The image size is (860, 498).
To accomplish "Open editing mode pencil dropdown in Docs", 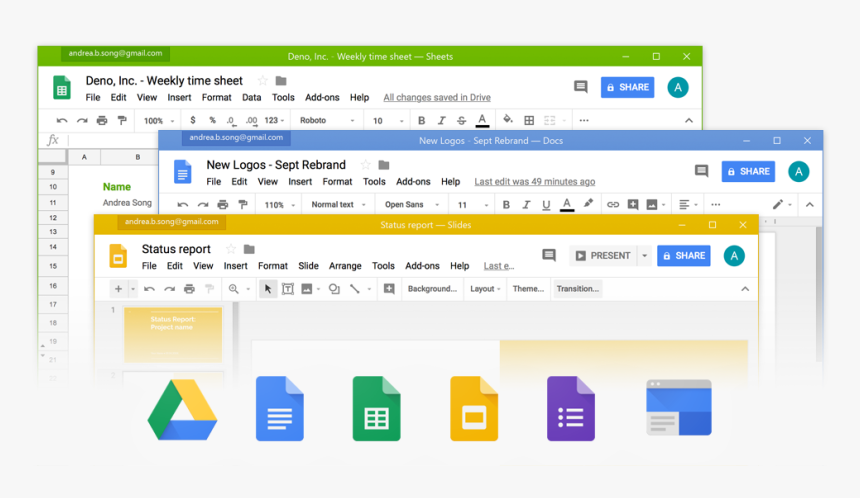I will pyautogui.click(x=782, y=205).
